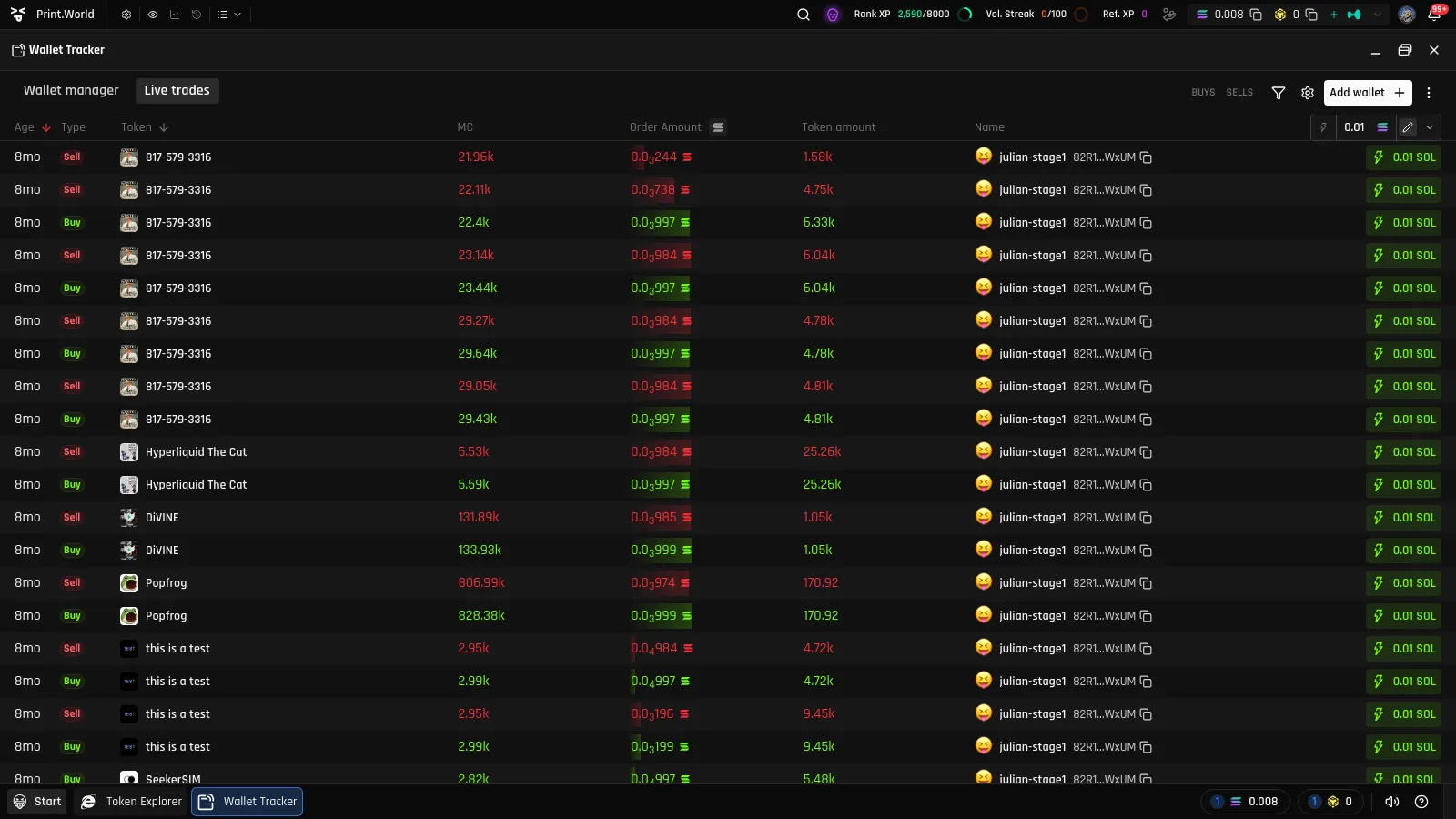Expand the quick buy preset chevron
The image size is (1456, 819).
pyautogui.click(x=1430, y=127)
